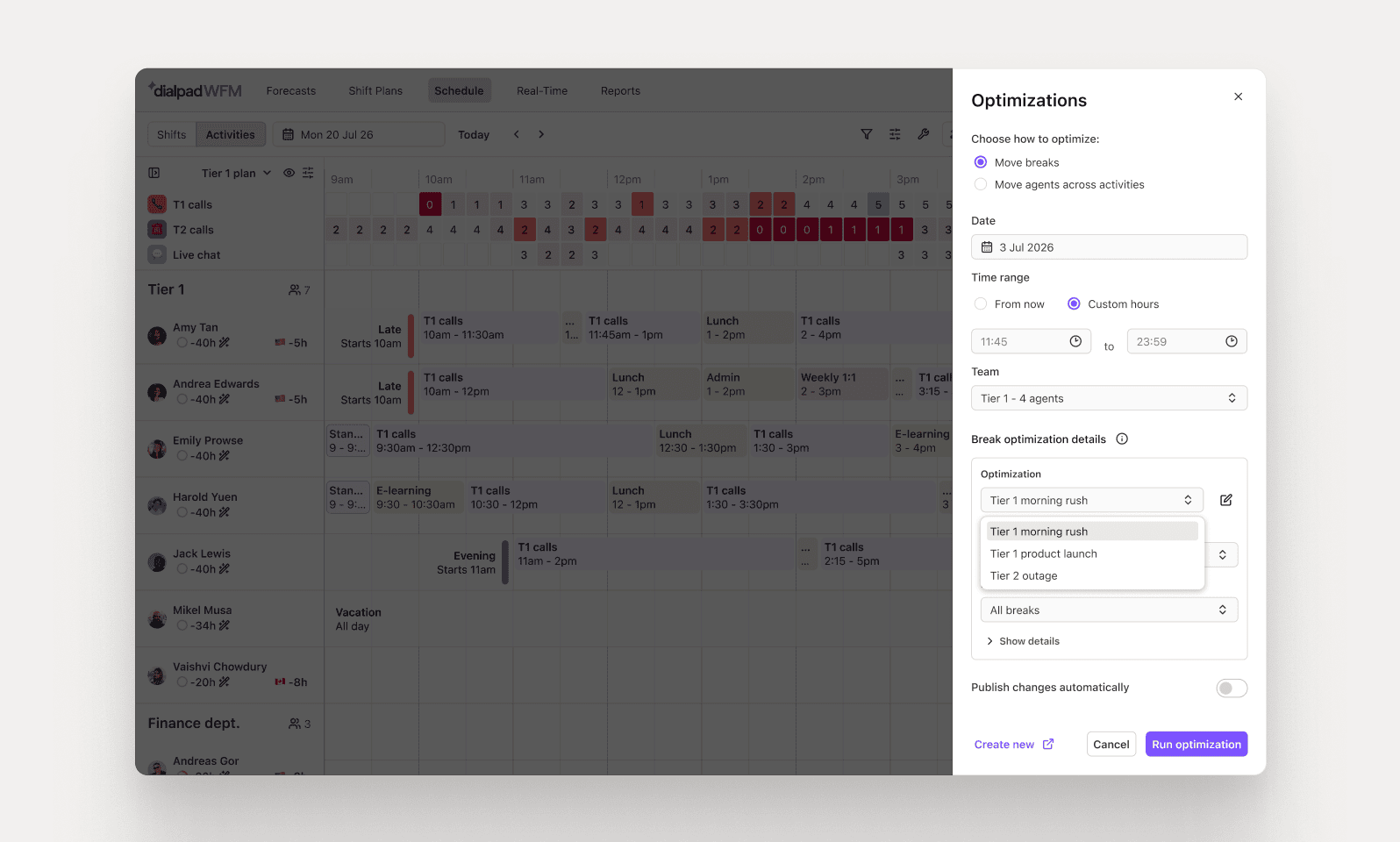Click the T1 calls queue icon
The width and height of the screenshot is (1400, 842).
click(x=157, y=204)
